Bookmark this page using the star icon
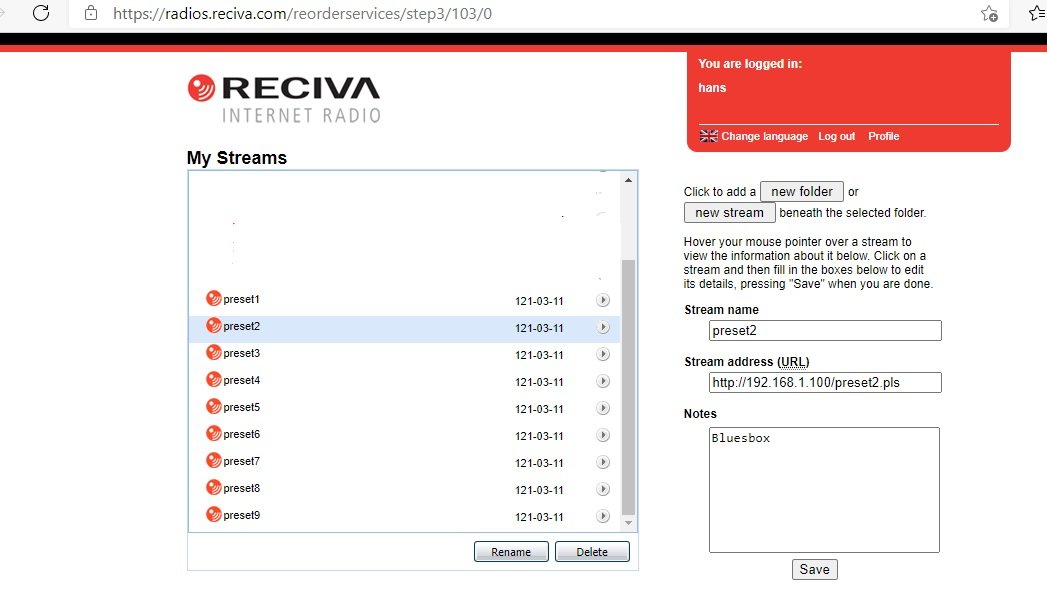 989,13
